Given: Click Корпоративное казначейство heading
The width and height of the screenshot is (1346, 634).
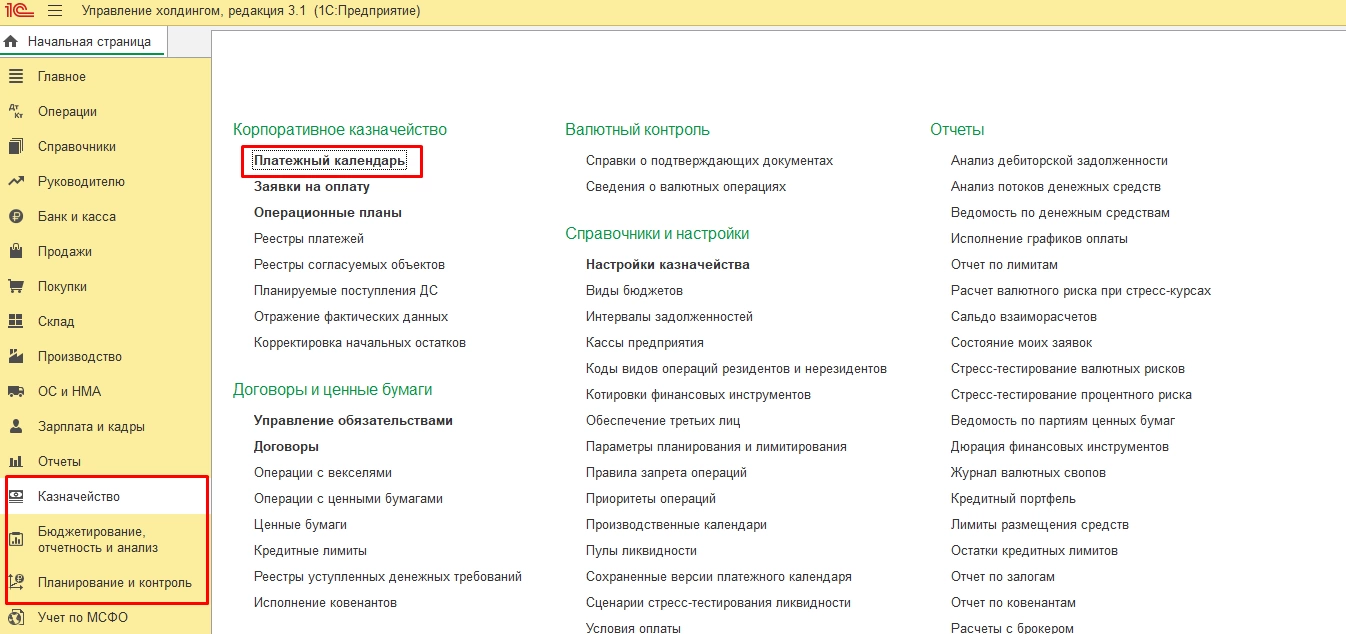Looking at the screenshot, I should [340, 130].
